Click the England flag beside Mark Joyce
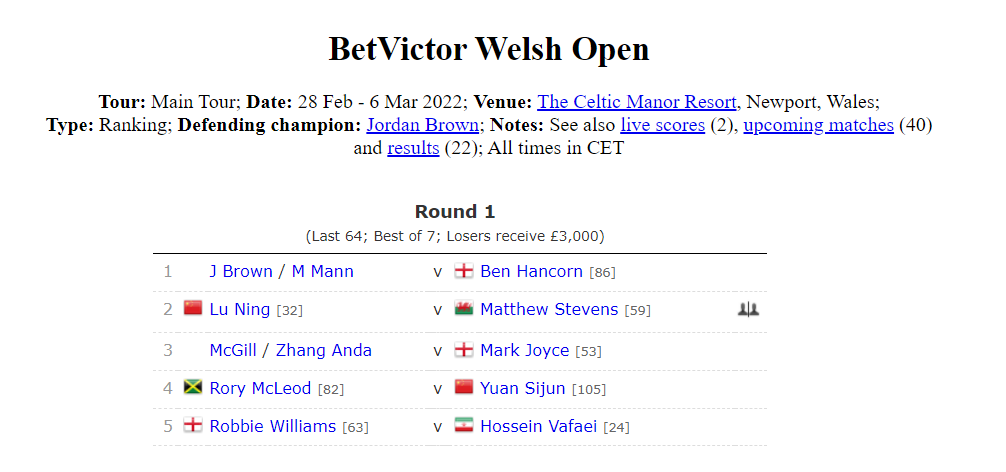 pyautogui.click(x=463, y=350)
